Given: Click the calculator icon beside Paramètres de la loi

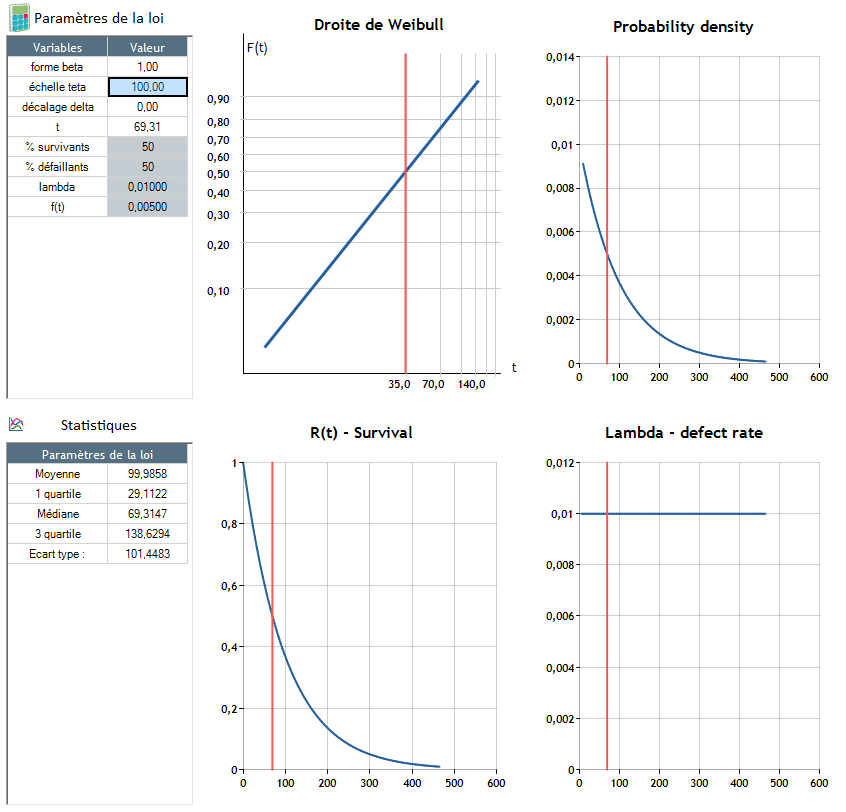Looking at the screenshot, I should (19, 18).
